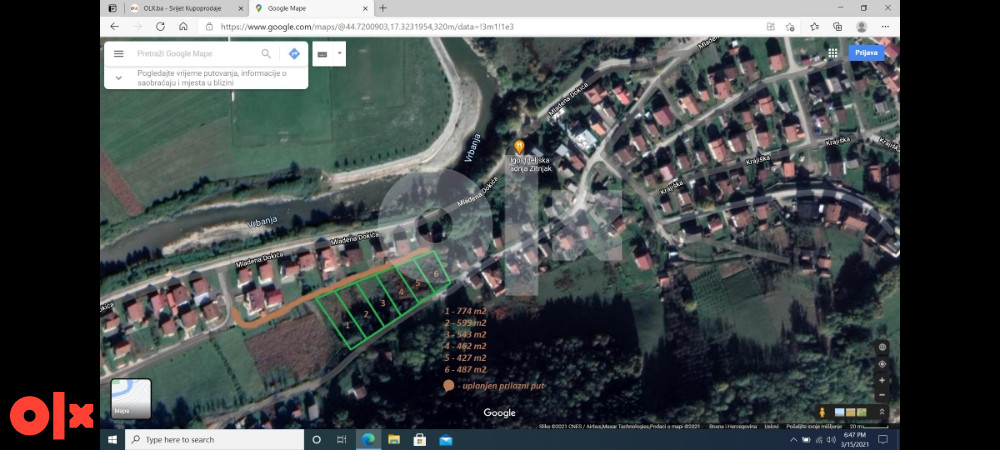The width and height of the screenshot is (1000, 450).
Task: Switch to the Mapa layer thumbnail
Action: 131,398
